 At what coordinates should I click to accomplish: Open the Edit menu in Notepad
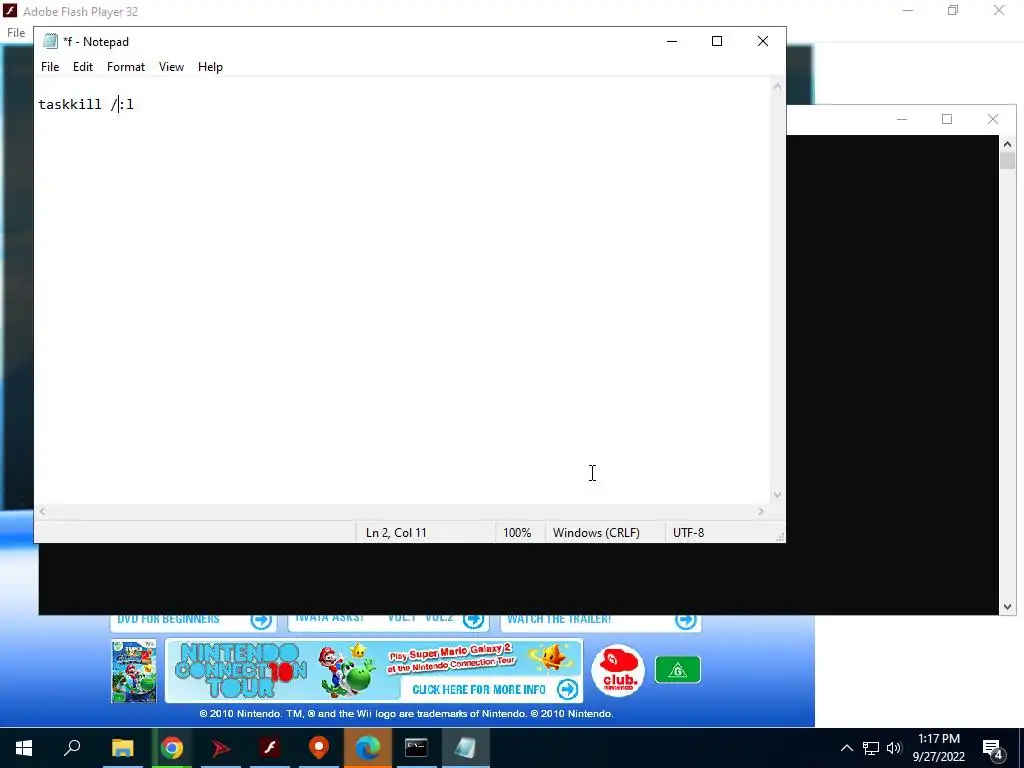(x=83, y=67)
